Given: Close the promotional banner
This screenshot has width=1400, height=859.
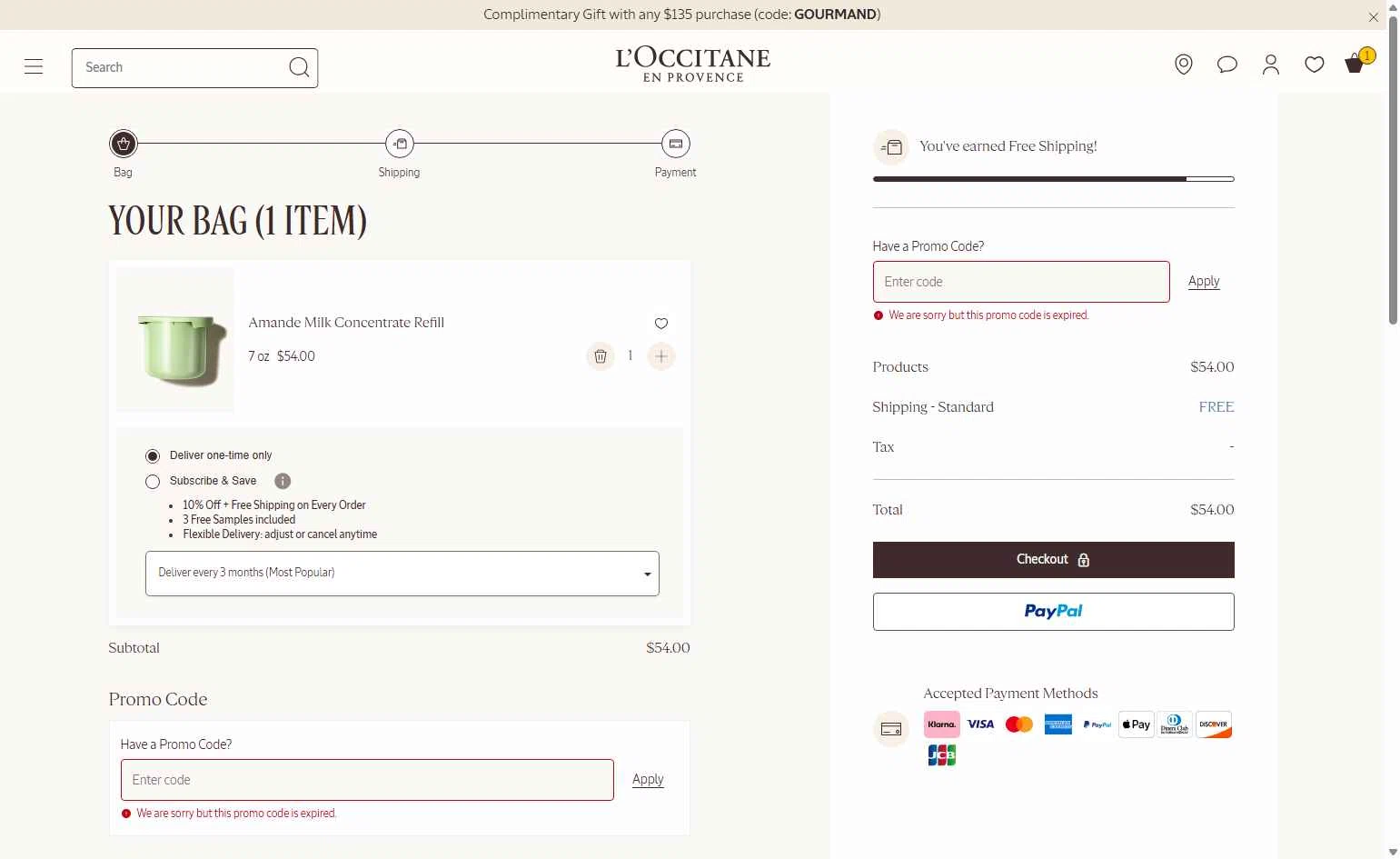Looking at the screenshot, I should tap(1373, 17).
